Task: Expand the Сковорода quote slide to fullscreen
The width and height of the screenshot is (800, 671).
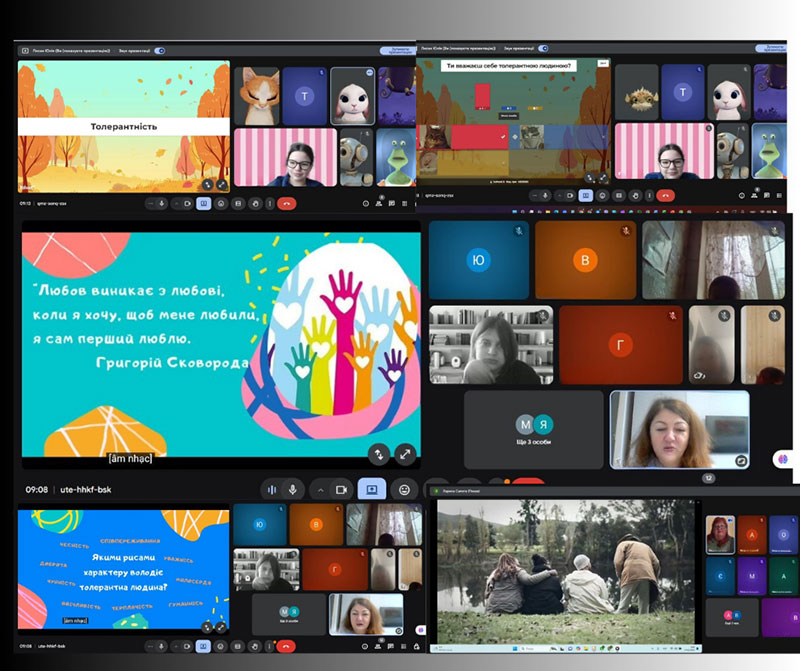Action: click(x=404, y=454)
